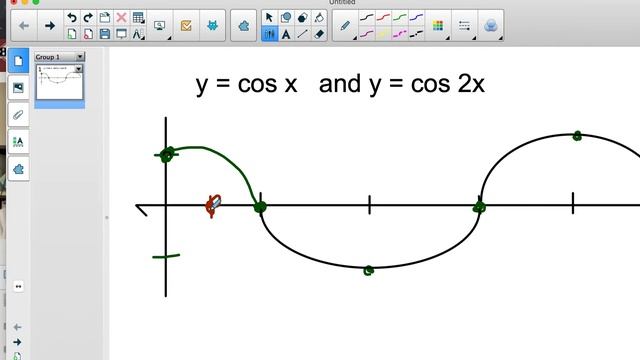Pick the red solid pen style

point(383,18)
